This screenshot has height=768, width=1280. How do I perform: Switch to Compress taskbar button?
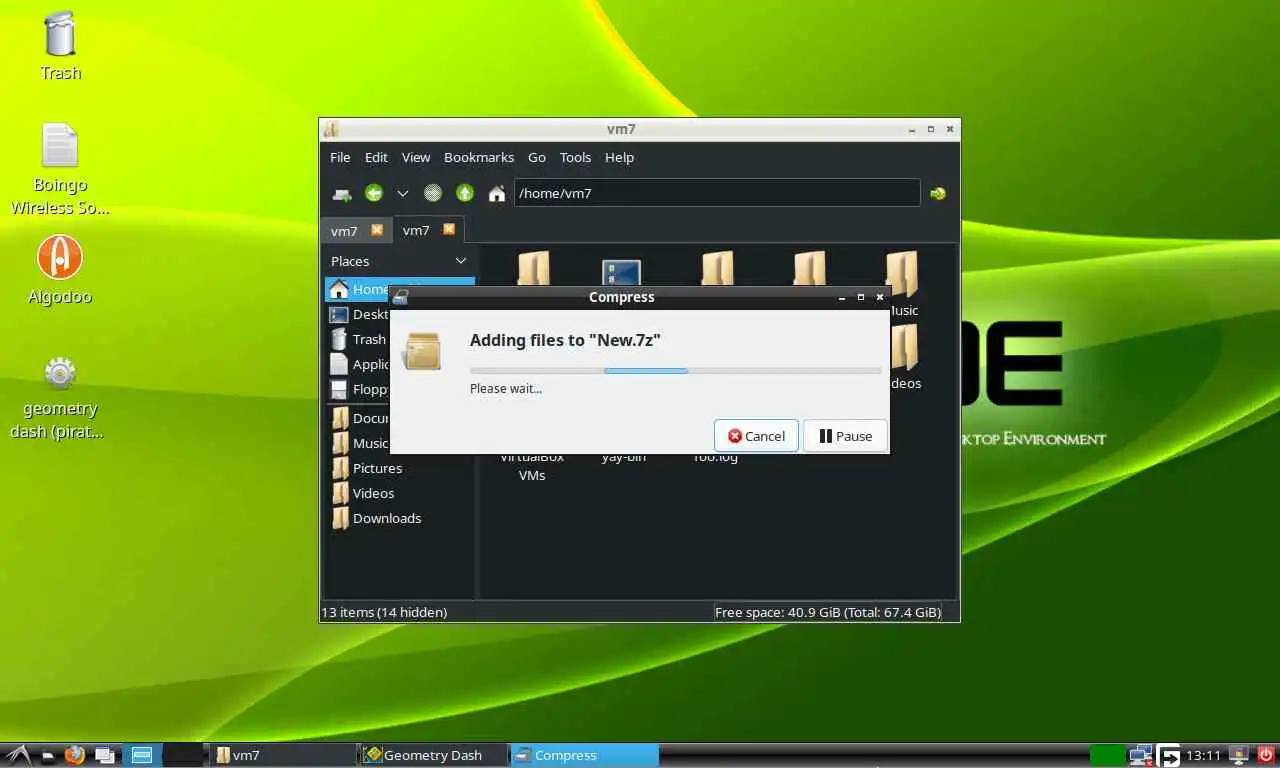(584, 755)
